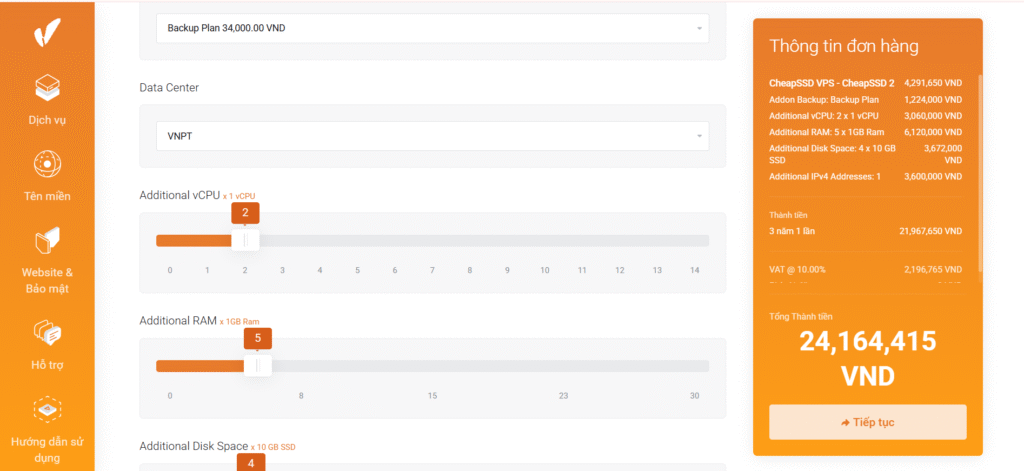Click the Additional vCPU slider handle
The image size is (1024, 471).
coord(246,240)
